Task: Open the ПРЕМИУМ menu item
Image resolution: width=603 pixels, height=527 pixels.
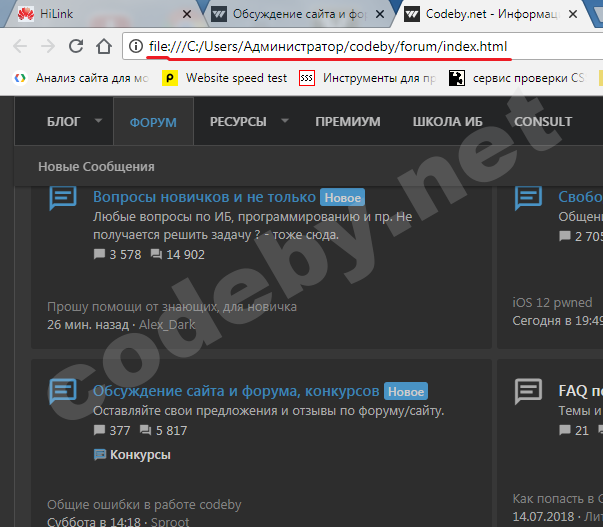Action: click(348, 122)
